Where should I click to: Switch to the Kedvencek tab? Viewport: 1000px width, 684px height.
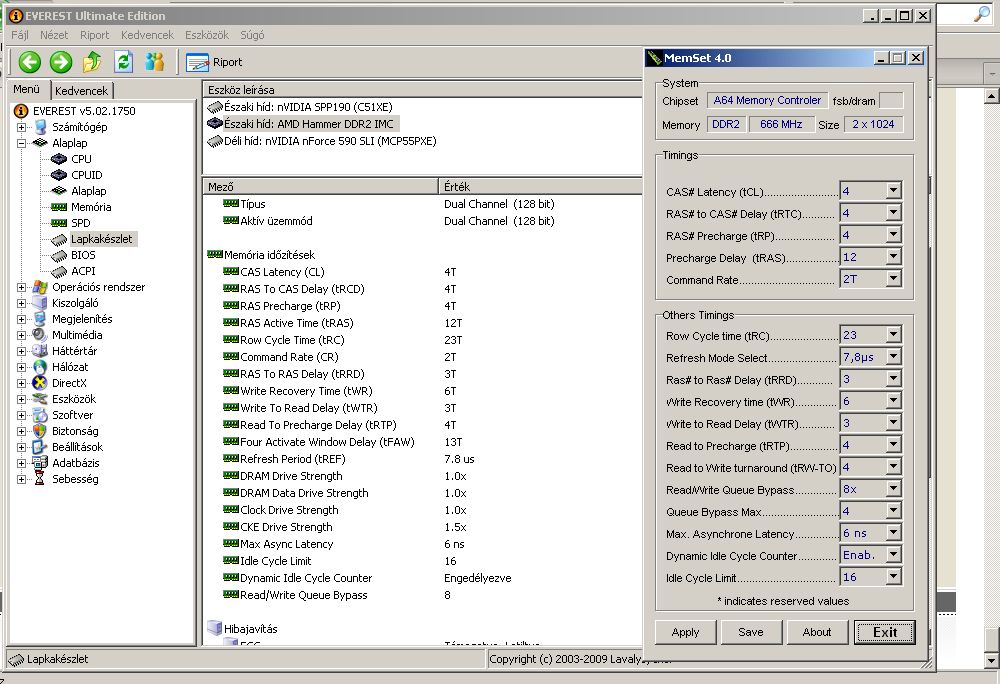pos(82,91)
